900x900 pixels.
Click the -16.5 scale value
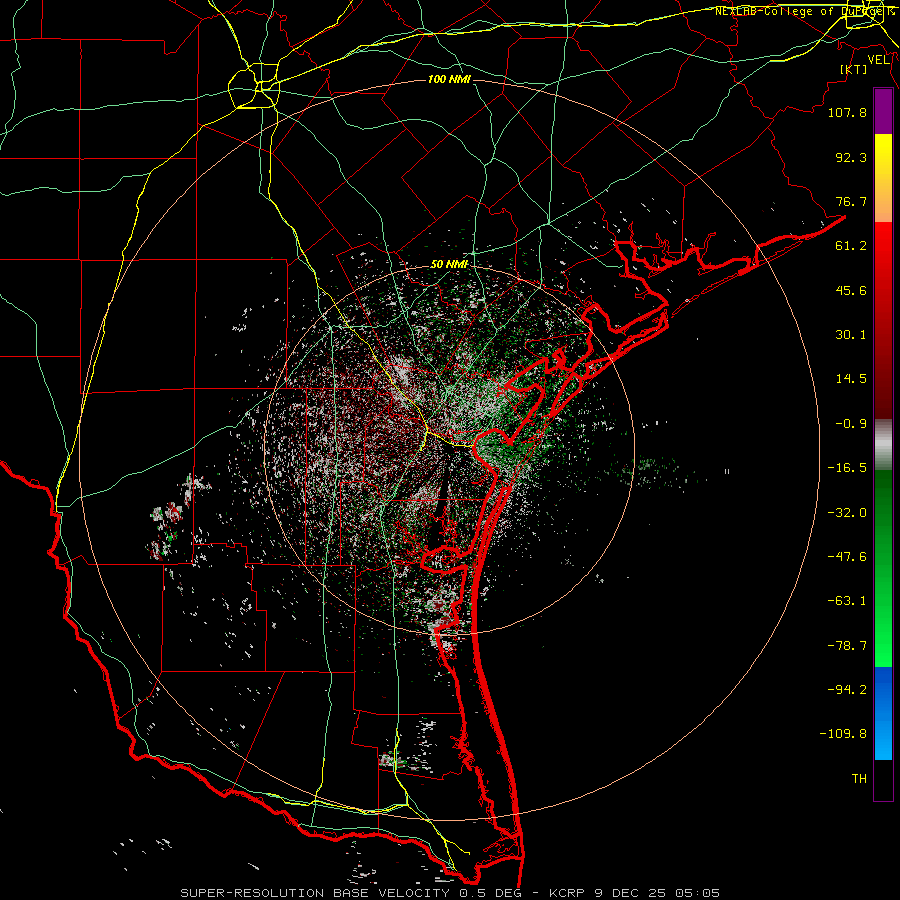point(847,468)
